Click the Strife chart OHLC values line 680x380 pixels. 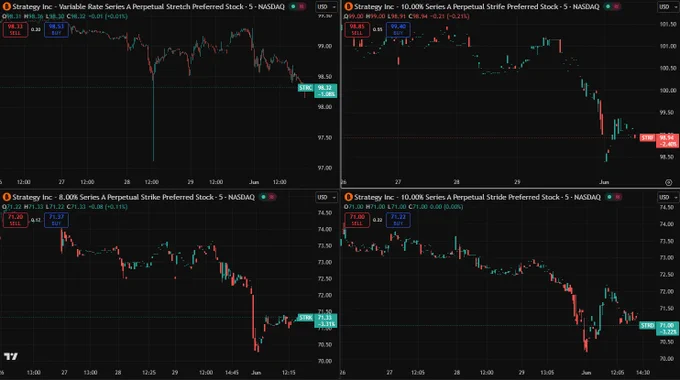[x=407, y=16]
